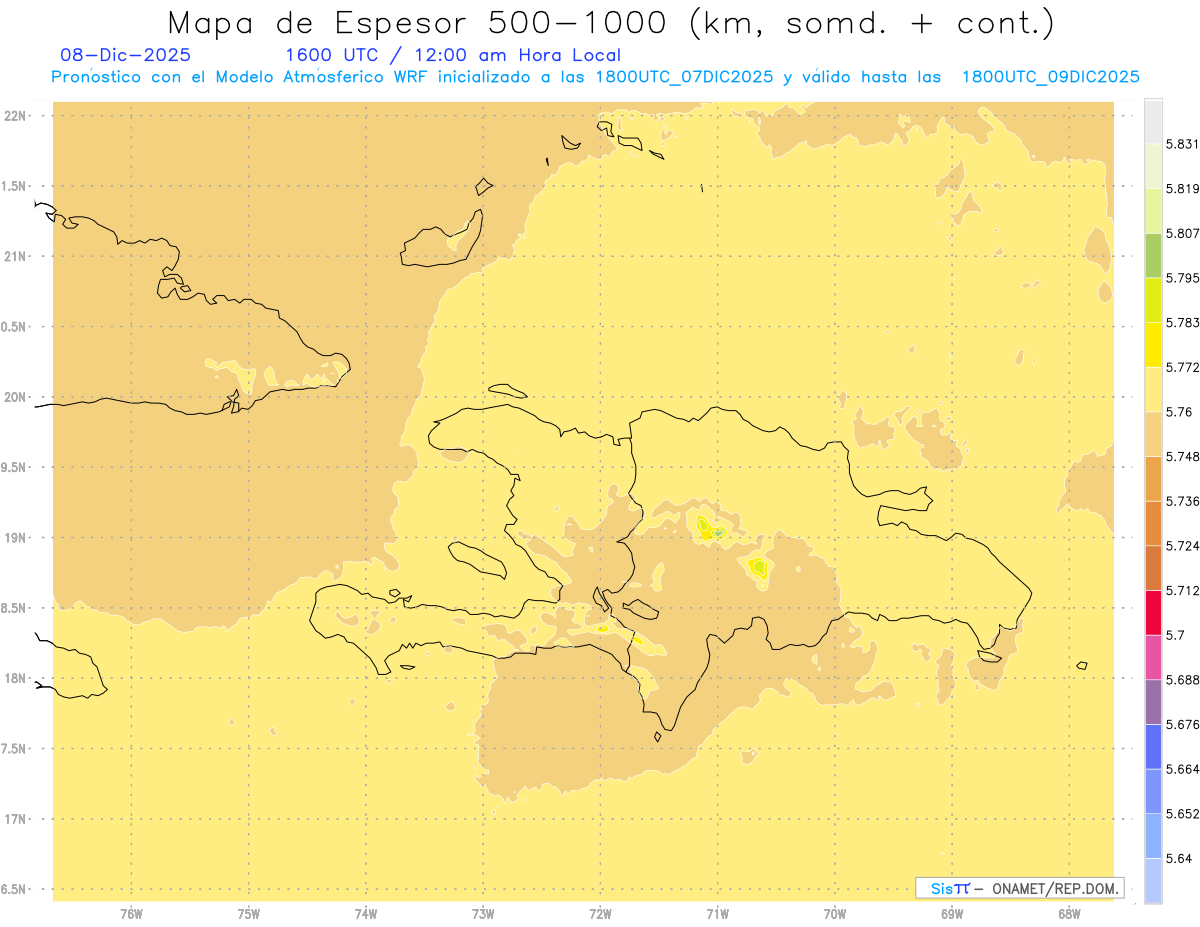1200x927 pixels.
Task: Pick the pale yellow swatch between 5.76 and 5.772
Action: click(x=1153, y=389)
